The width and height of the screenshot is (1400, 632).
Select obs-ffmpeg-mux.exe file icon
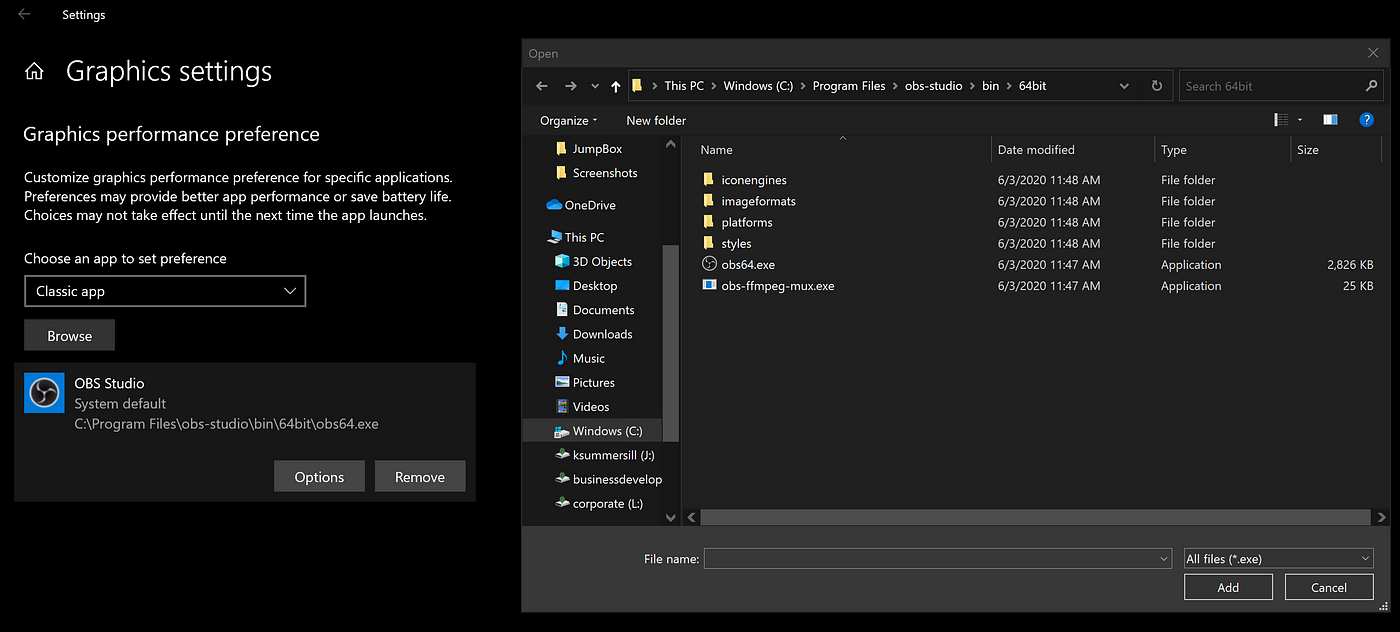709,286
